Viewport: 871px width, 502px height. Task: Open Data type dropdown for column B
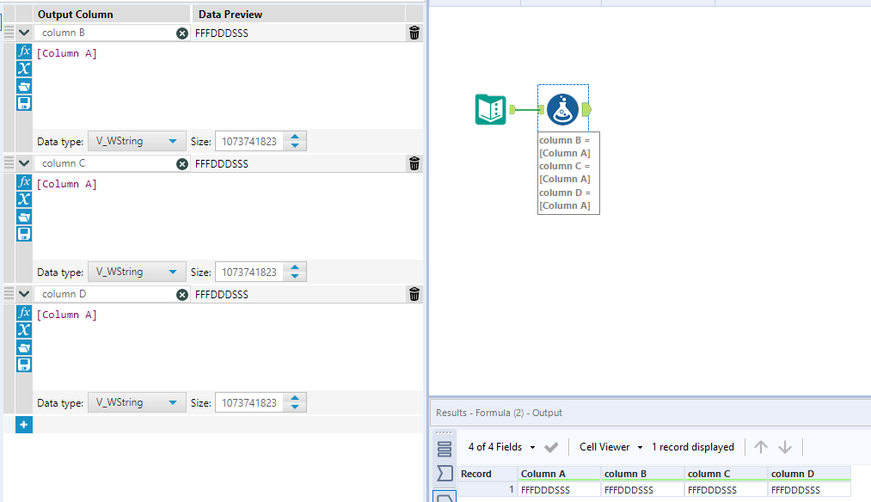tap(136, 141)
